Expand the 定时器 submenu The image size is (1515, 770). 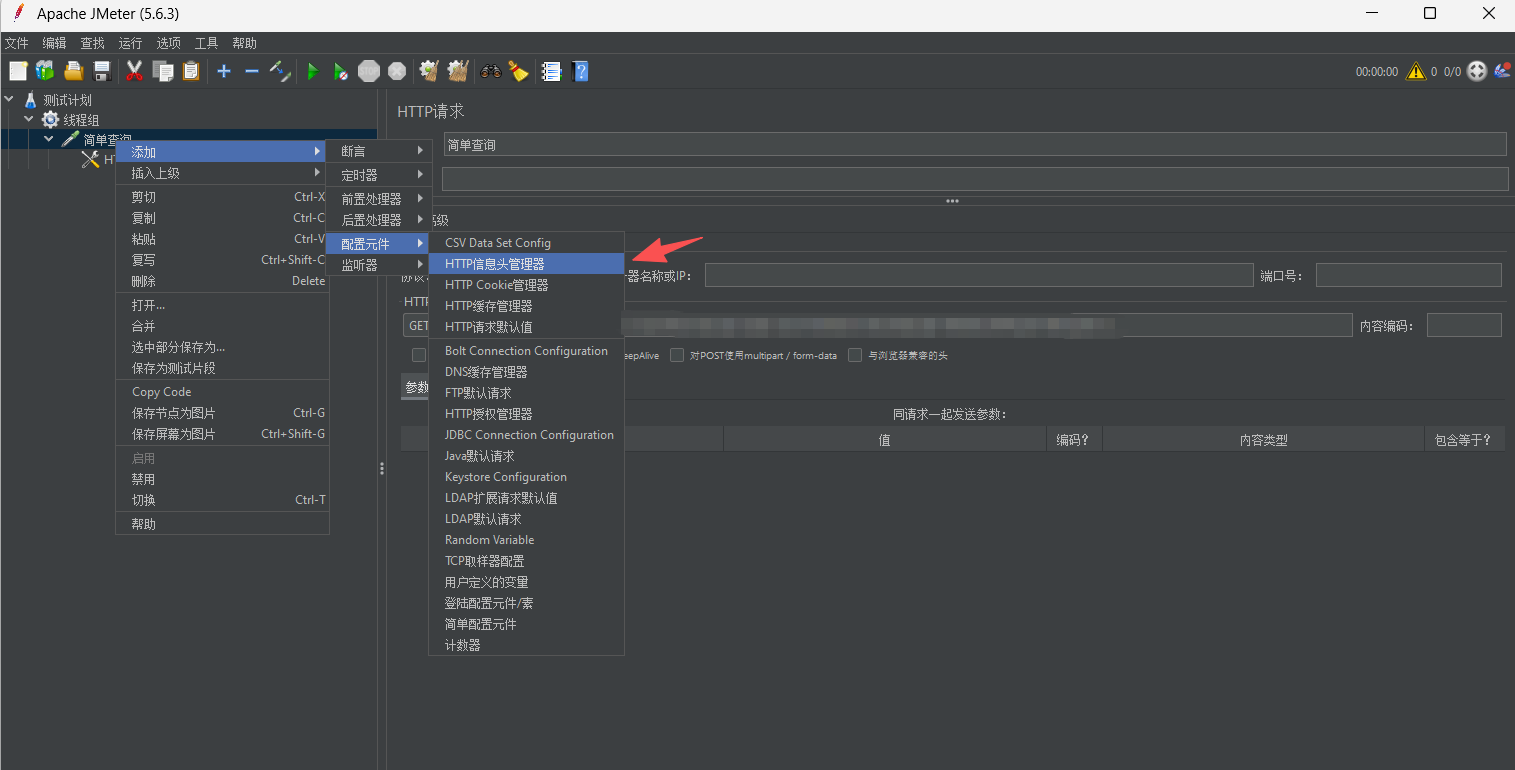point(380,175)
